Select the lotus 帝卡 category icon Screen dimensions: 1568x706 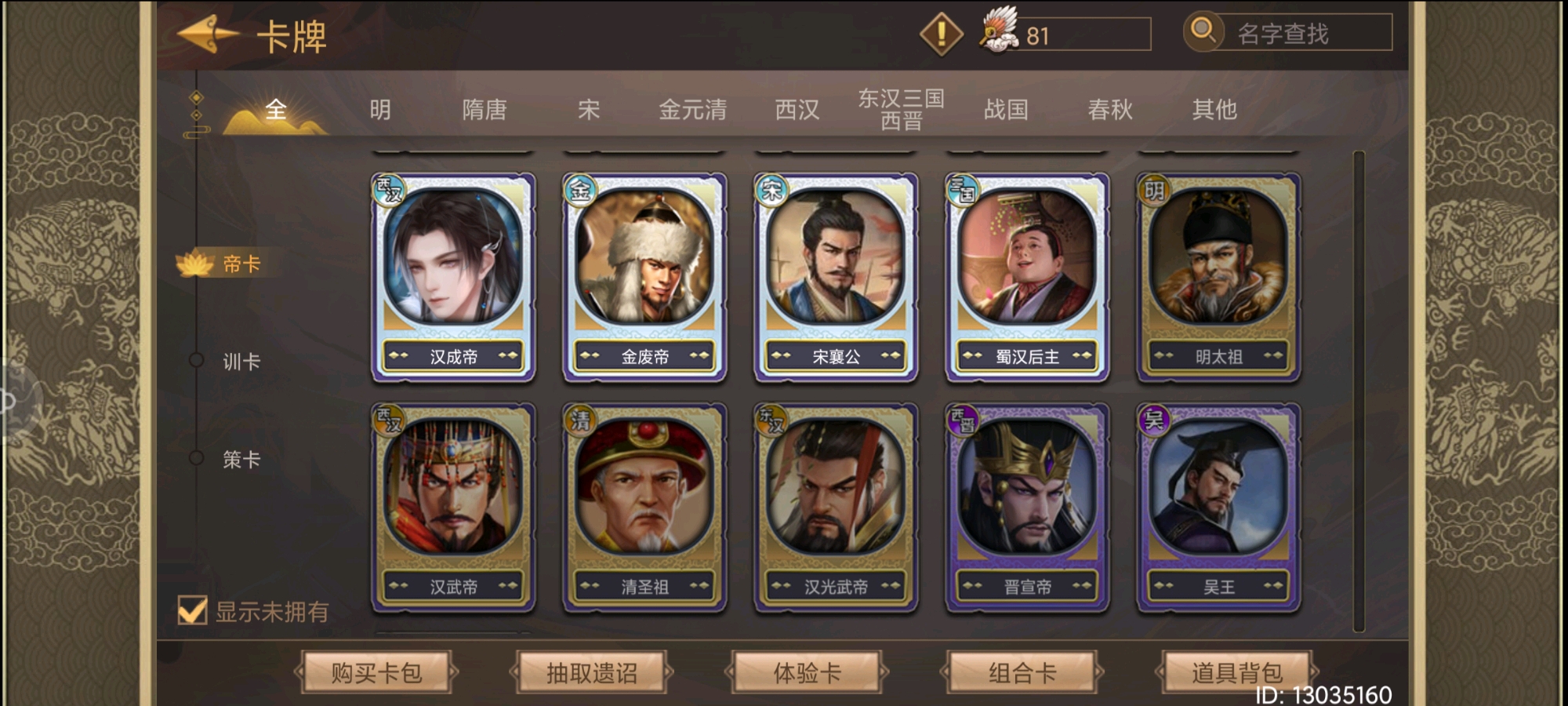click(195, 264)
